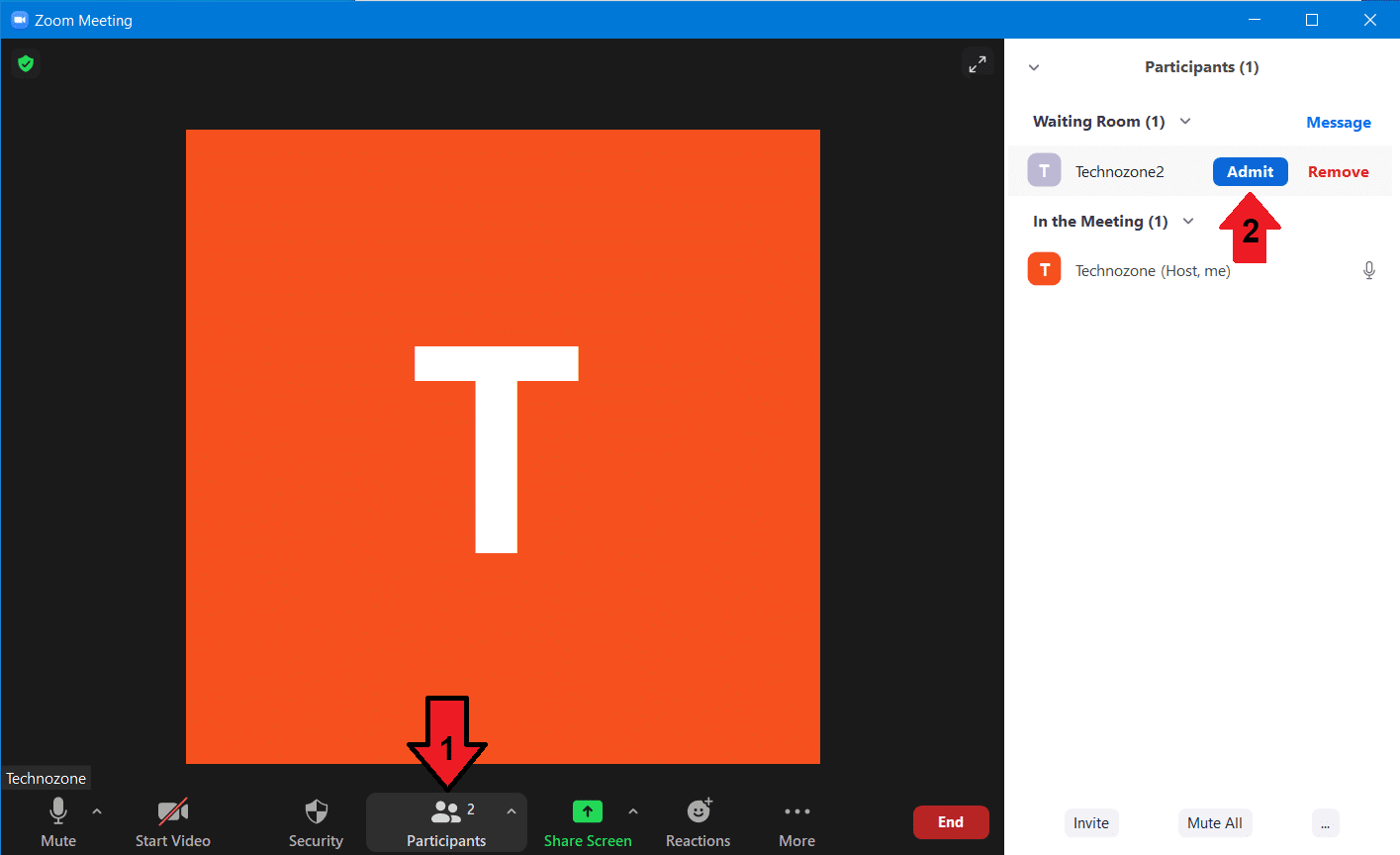Open the arrow menu beside Participants
Viewport: 1400px width, 855px height.
click(512, 811)
